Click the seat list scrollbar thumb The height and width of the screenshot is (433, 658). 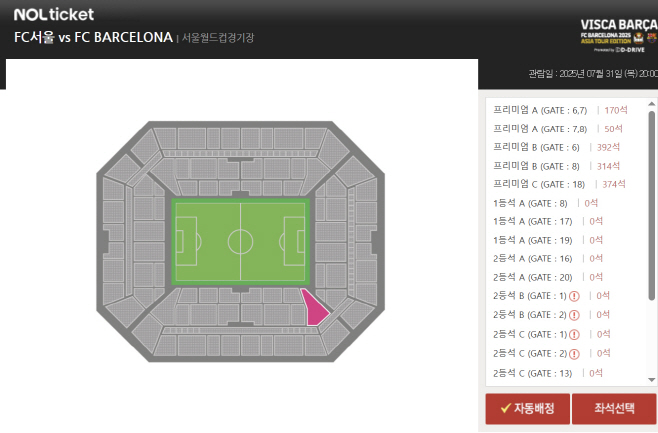pyautogui.click(x=651, y=206)
